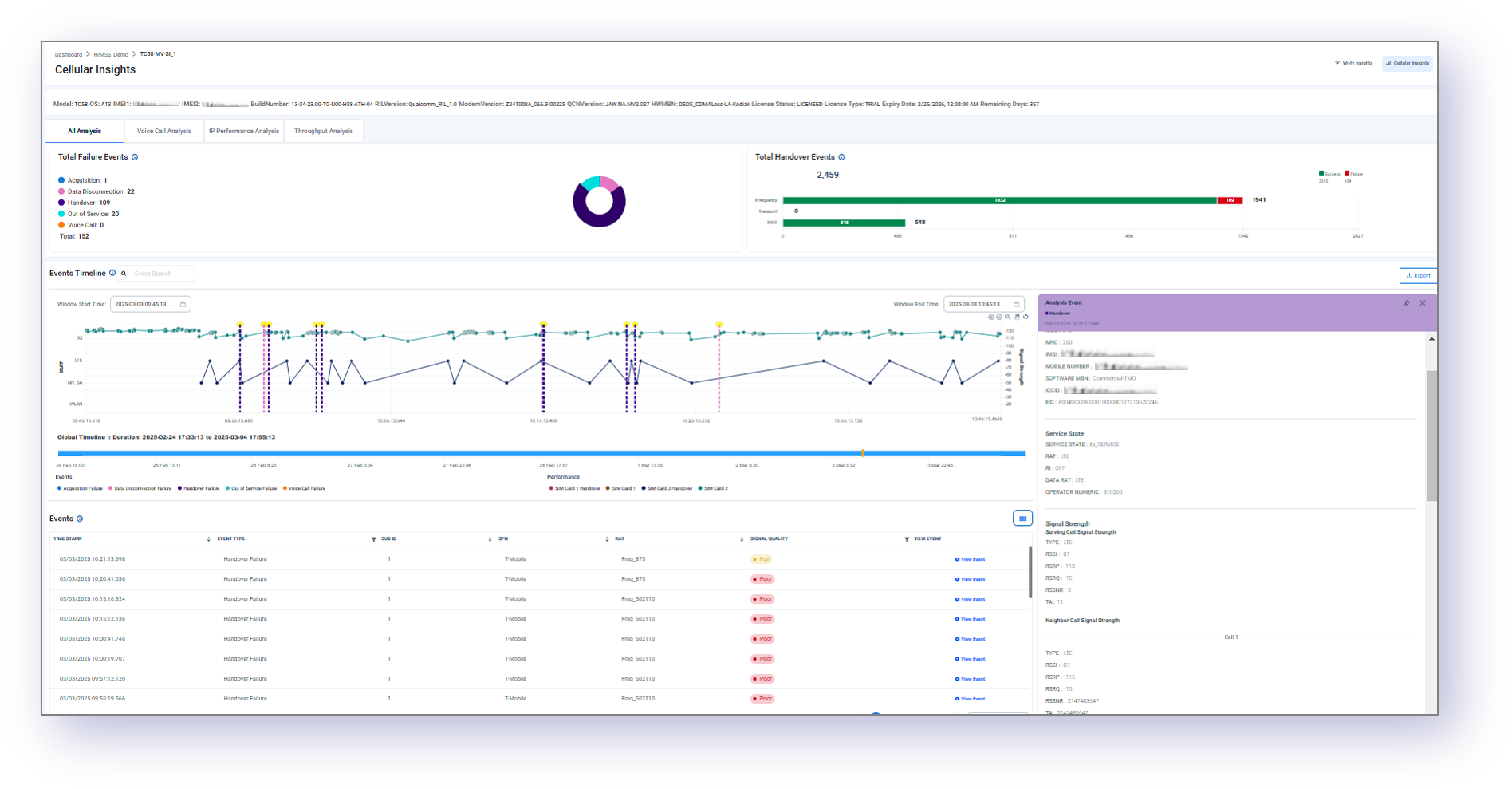Open the Throughput Analysis tab
Viewport: 1512px width, 789px height.
pos(323,131)
